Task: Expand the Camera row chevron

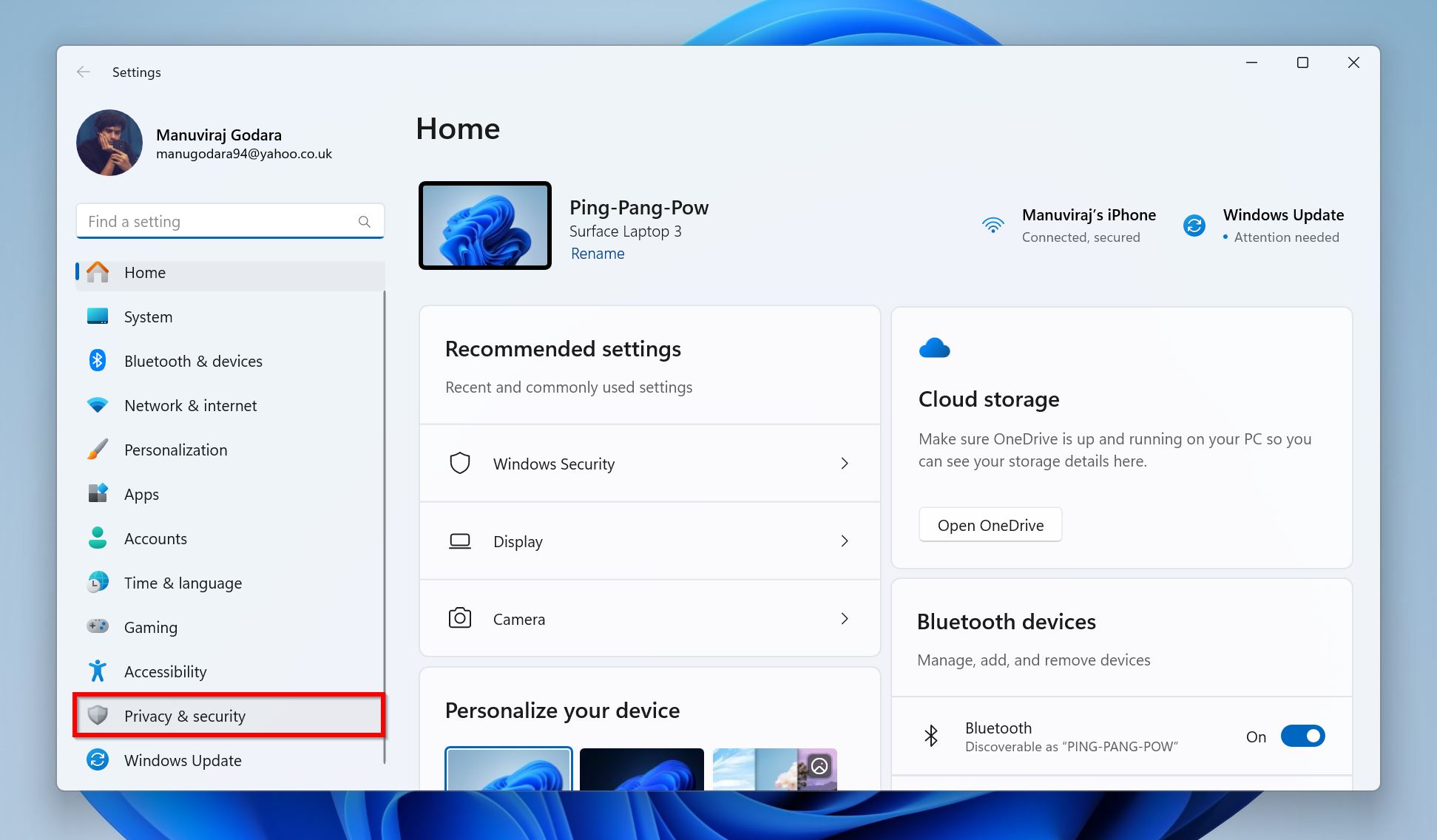Action: pyautogui.click(x=845, y=618)
